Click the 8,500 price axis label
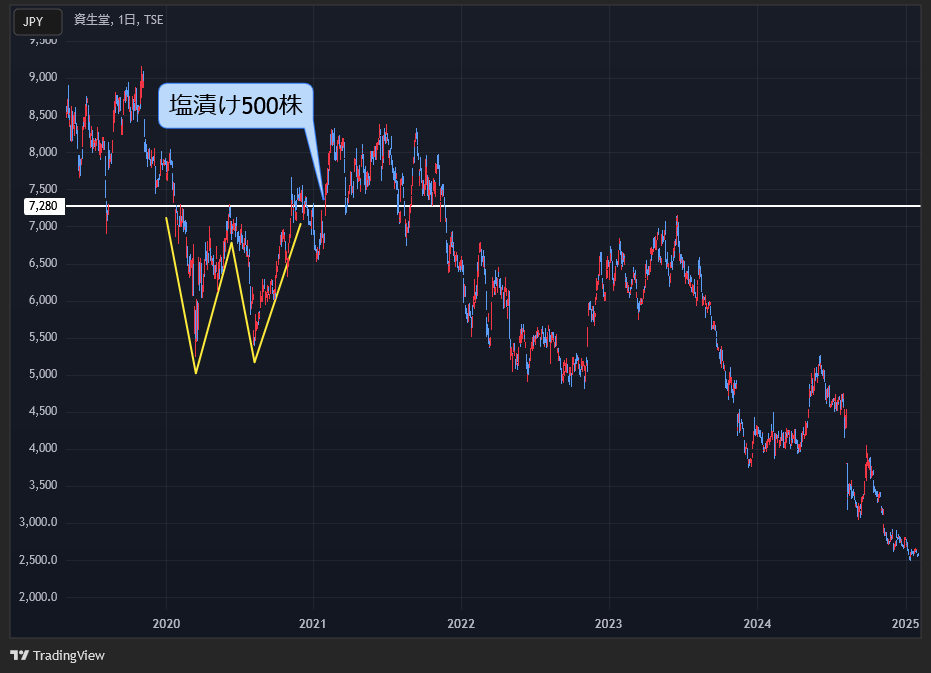Viewport: 931px width, 673px height. coord(43,115)
